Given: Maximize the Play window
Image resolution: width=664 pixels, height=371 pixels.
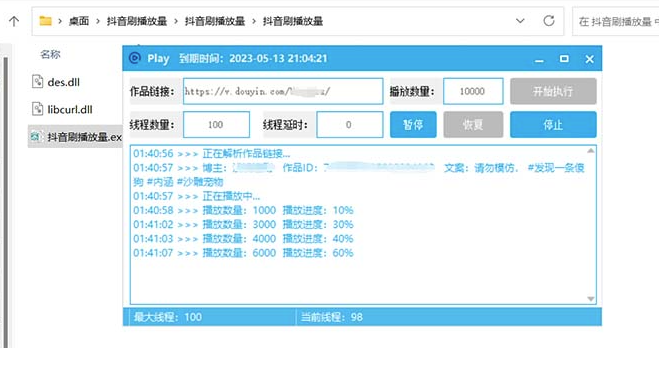Looking at the screenshot, I should pos(564,59).
